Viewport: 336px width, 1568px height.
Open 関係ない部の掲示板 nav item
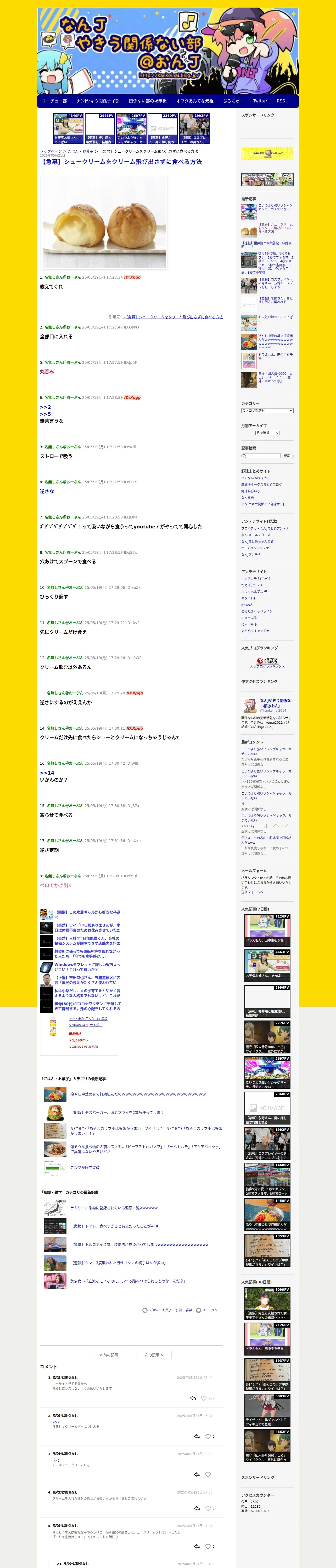148,101
